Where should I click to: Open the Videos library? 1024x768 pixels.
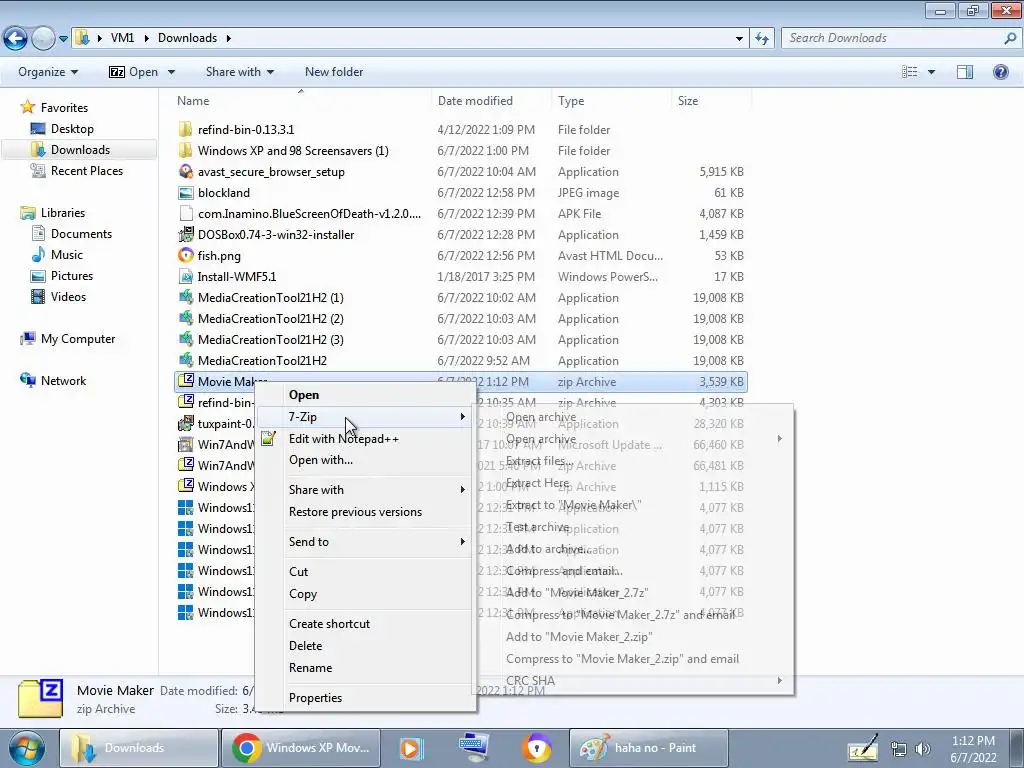pos(68,296)
